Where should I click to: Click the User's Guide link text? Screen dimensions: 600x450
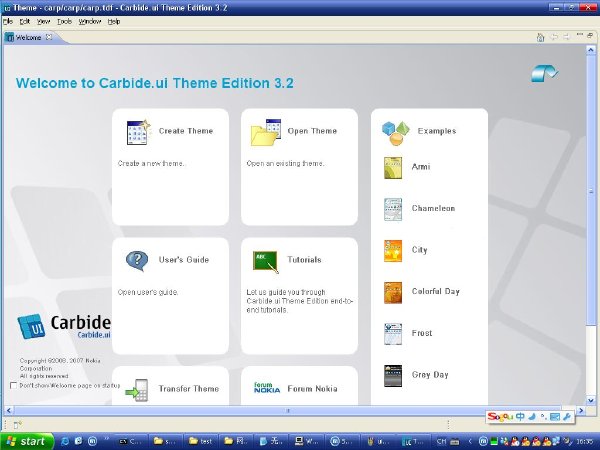point(184,260)
